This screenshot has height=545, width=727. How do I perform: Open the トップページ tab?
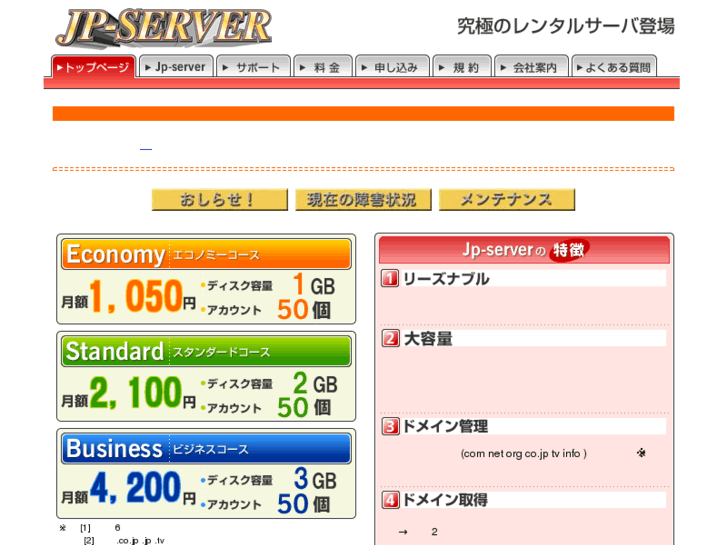coord(93,67)
